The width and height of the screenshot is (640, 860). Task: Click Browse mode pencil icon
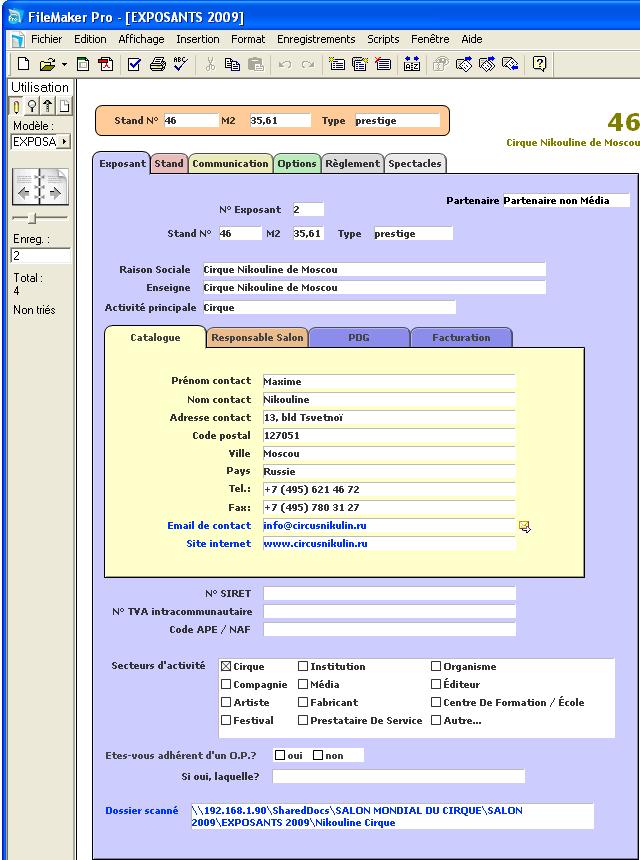(x=17, y=107)
